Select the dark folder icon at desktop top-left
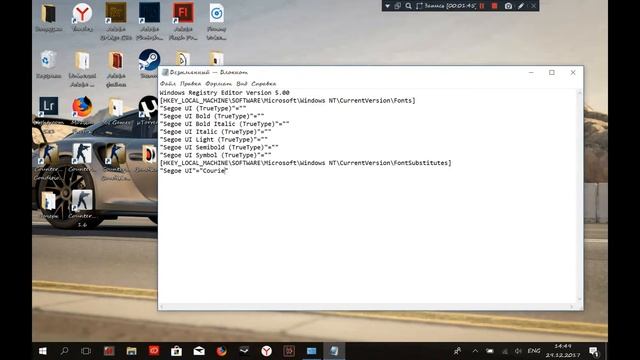Screen dimensions: 640x360 (49, 18)
